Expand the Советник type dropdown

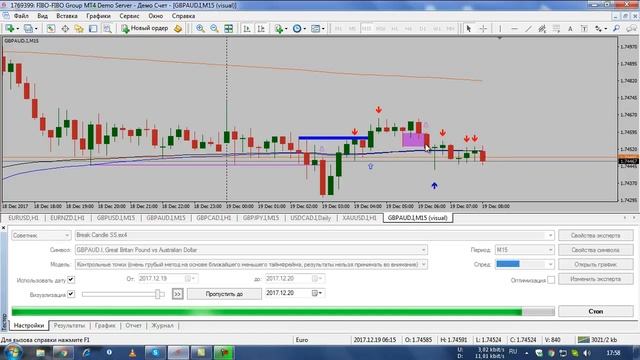[x=67, y=236]
